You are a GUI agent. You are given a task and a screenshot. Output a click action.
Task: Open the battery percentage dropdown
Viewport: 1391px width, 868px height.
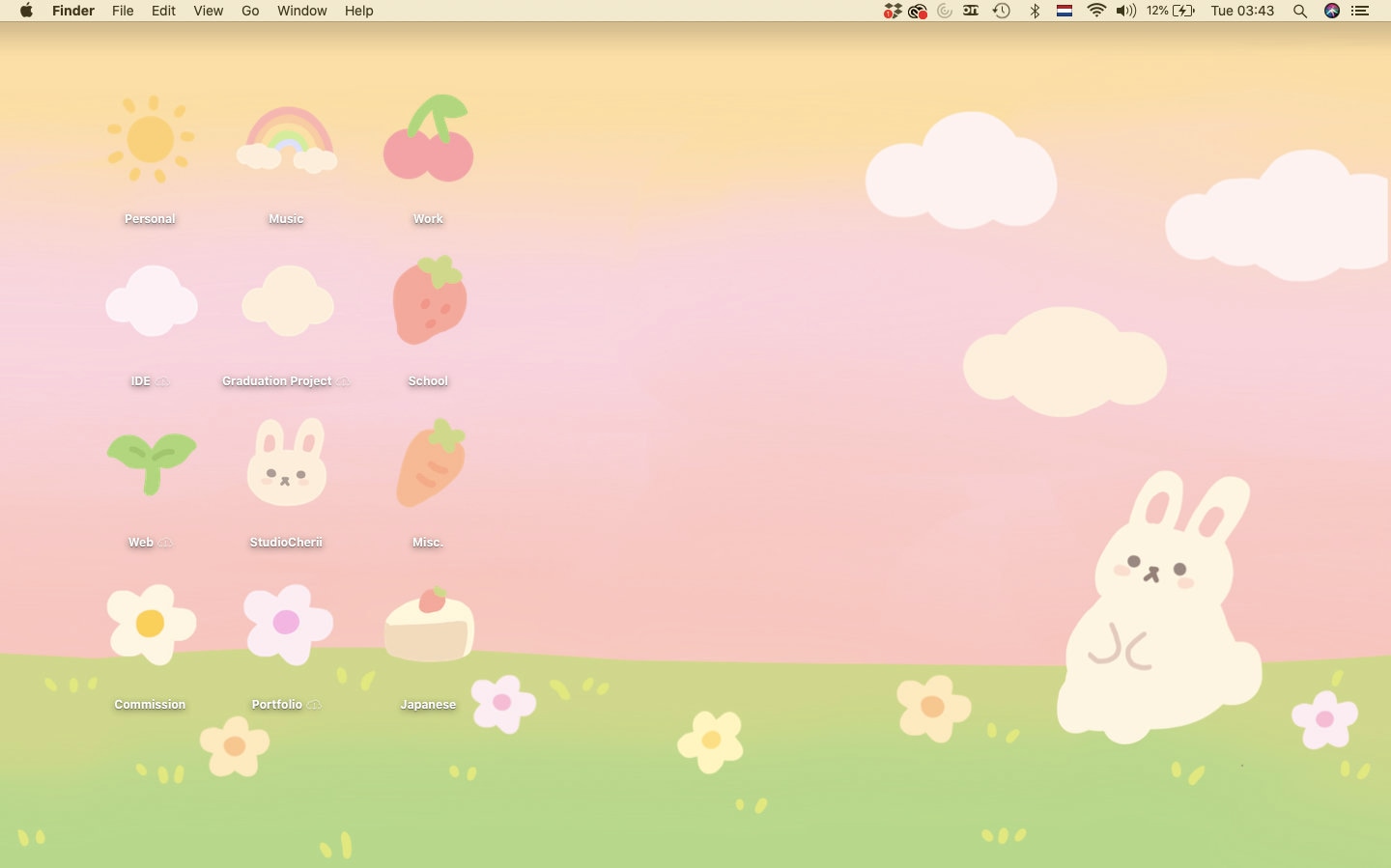[x=1166, y=11]
